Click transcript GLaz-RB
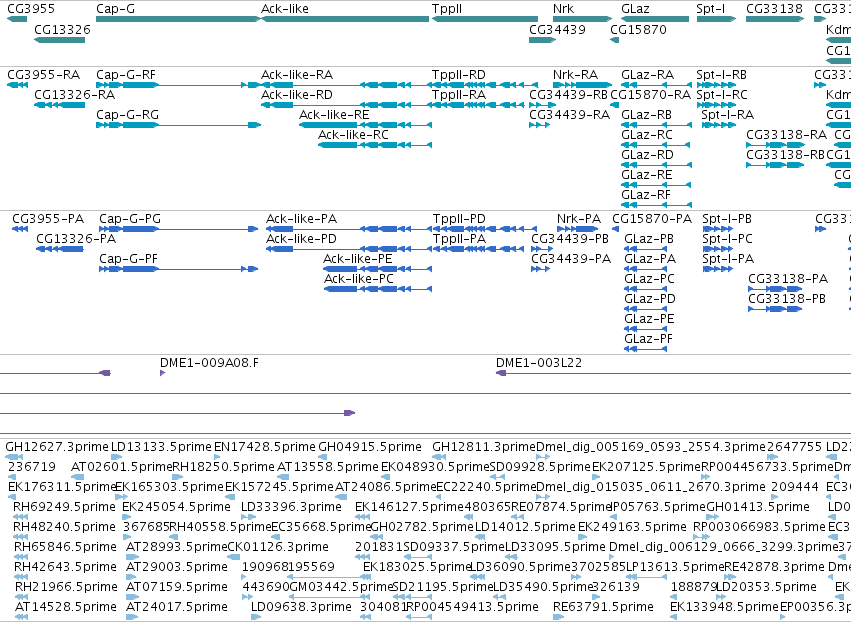851x622 pixels. pyautogui.click(x=657, y=125)
